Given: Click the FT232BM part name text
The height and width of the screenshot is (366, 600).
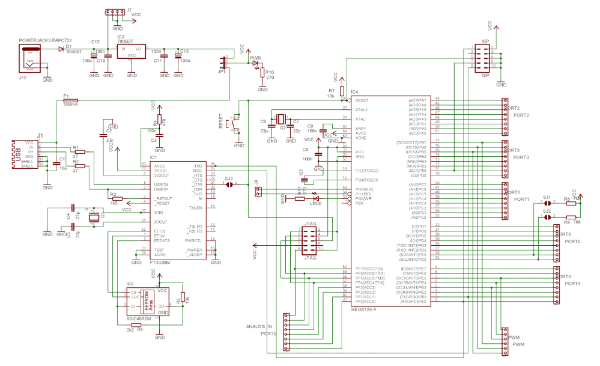Looking at the screenshot, I should (160, 263).
